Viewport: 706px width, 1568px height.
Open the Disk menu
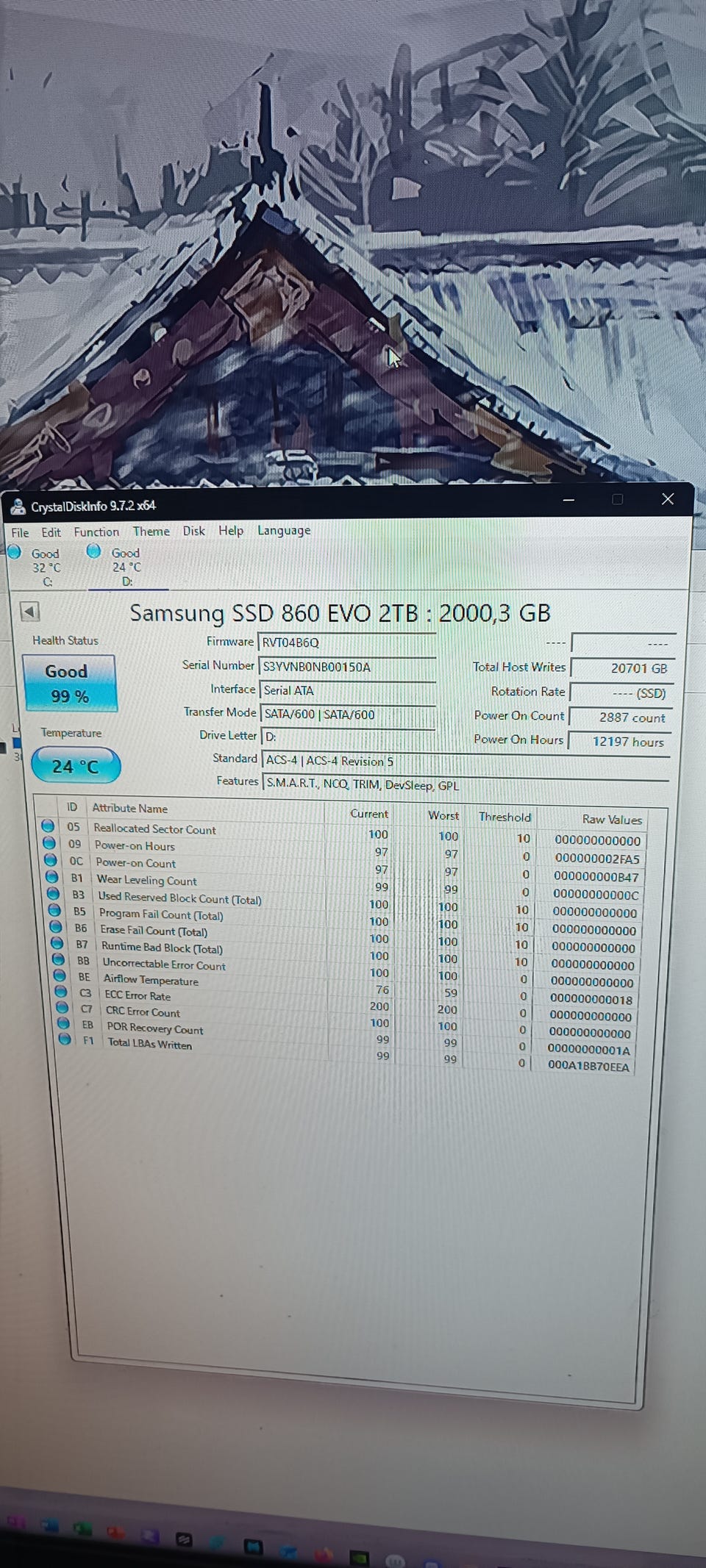pos(193,531)
